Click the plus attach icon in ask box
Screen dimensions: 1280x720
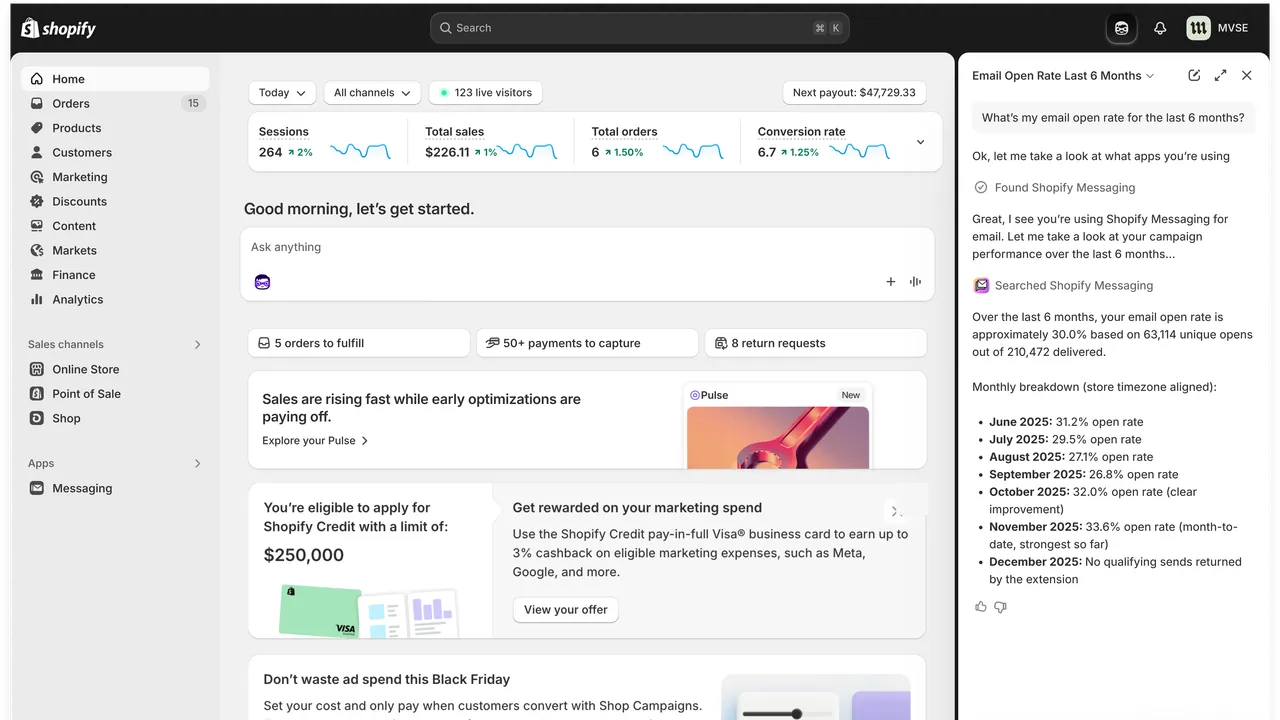click(x=891, y=282)
